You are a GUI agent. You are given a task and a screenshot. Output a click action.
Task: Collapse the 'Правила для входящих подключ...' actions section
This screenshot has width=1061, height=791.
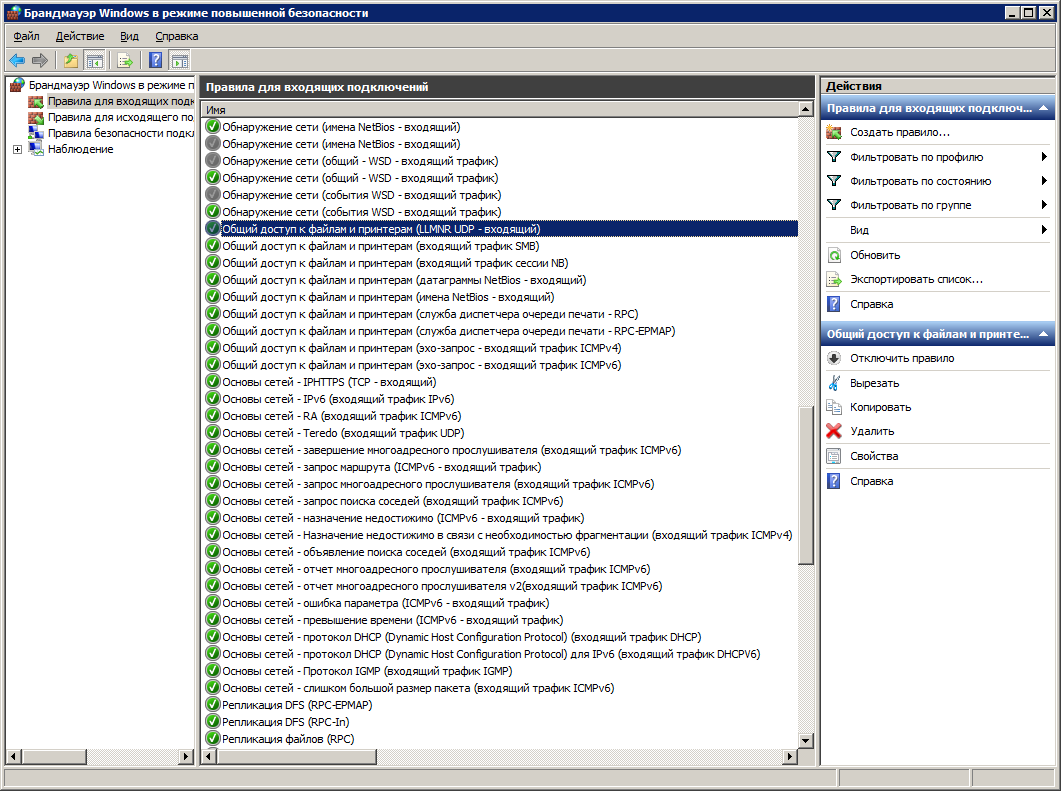[1043, 108]
